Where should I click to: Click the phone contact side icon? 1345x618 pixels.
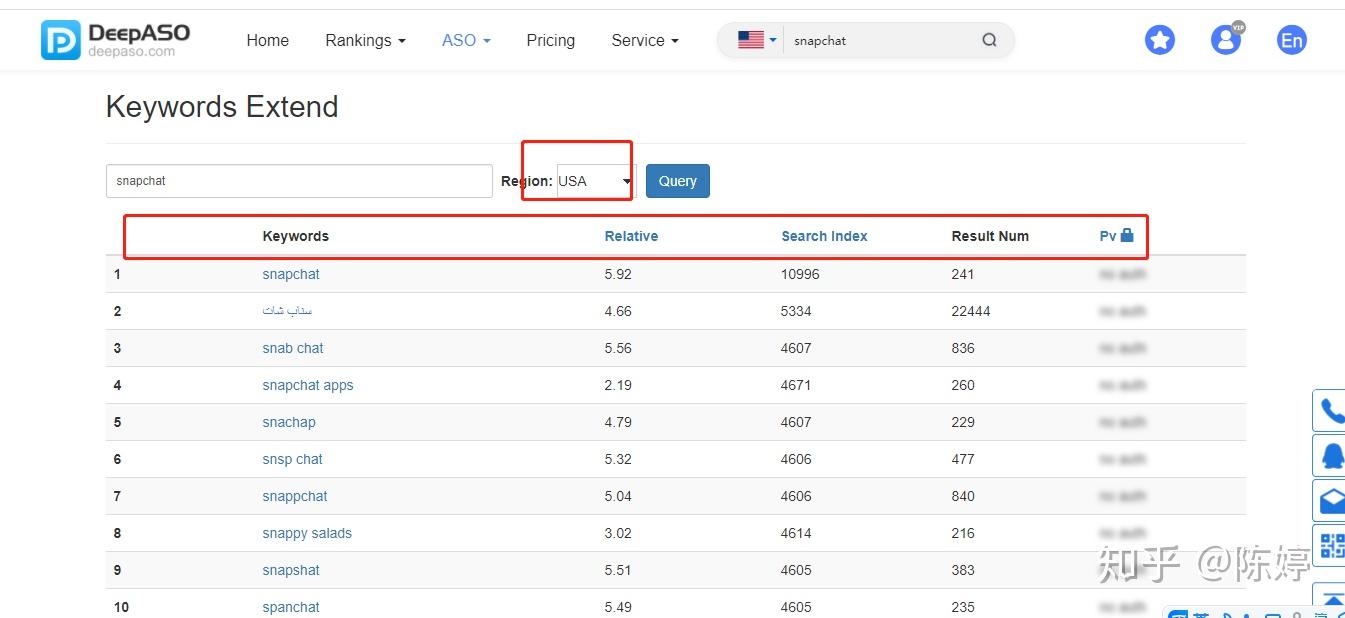point(1330,410)
